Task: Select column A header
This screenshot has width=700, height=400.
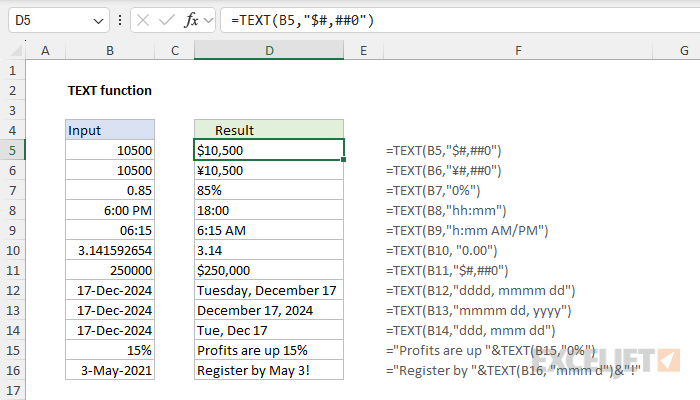Action: pos(45,50)
